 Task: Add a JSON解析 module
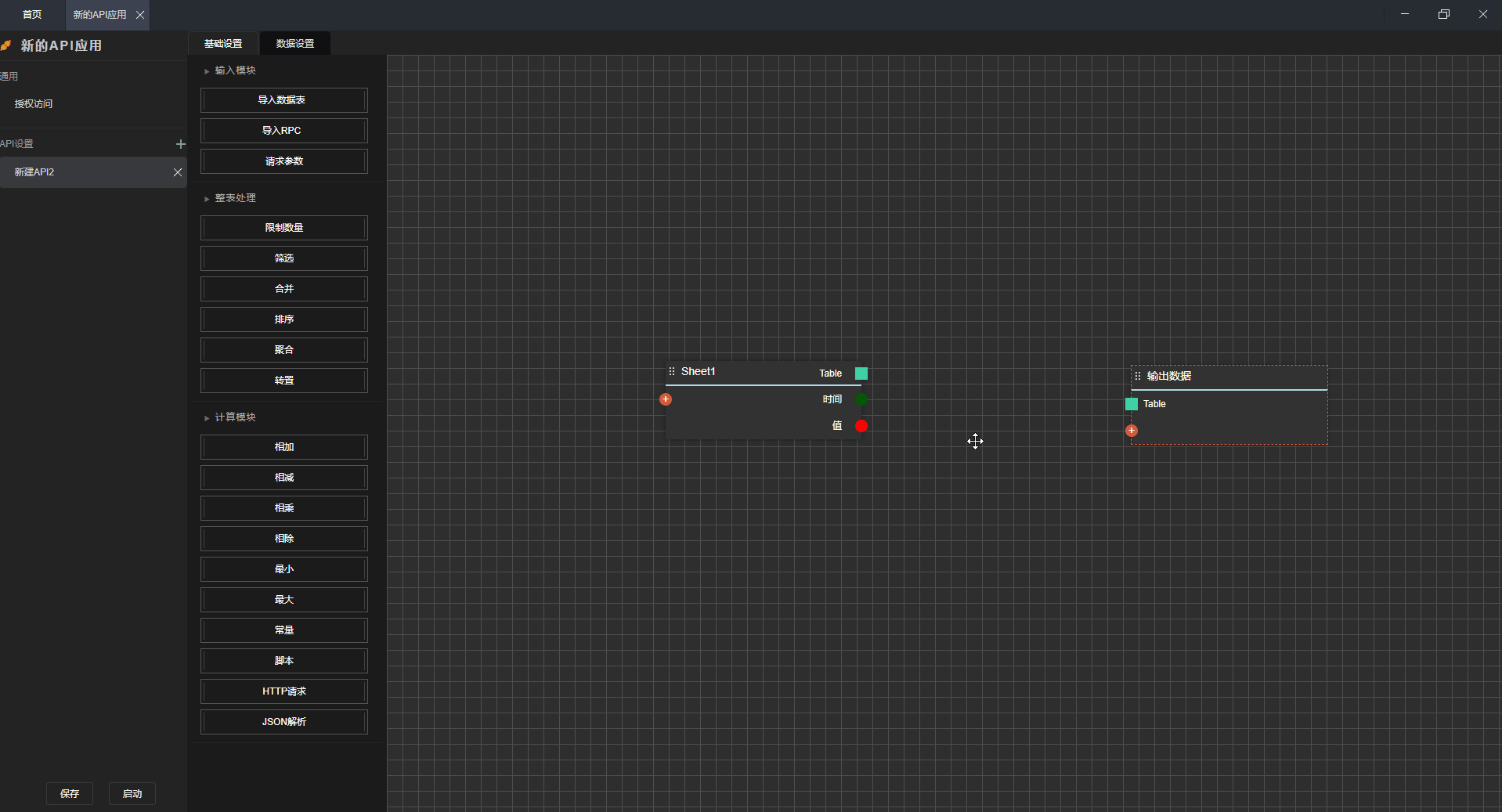(x=284, y=722)
